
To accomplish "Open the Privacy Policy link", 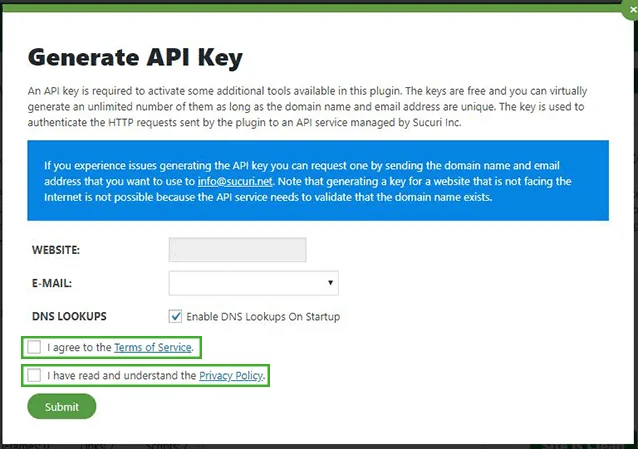I will (231, 375).
